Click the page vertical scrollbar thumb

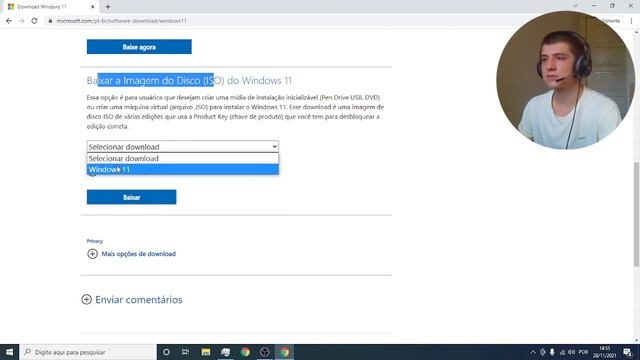click(636, 214)
